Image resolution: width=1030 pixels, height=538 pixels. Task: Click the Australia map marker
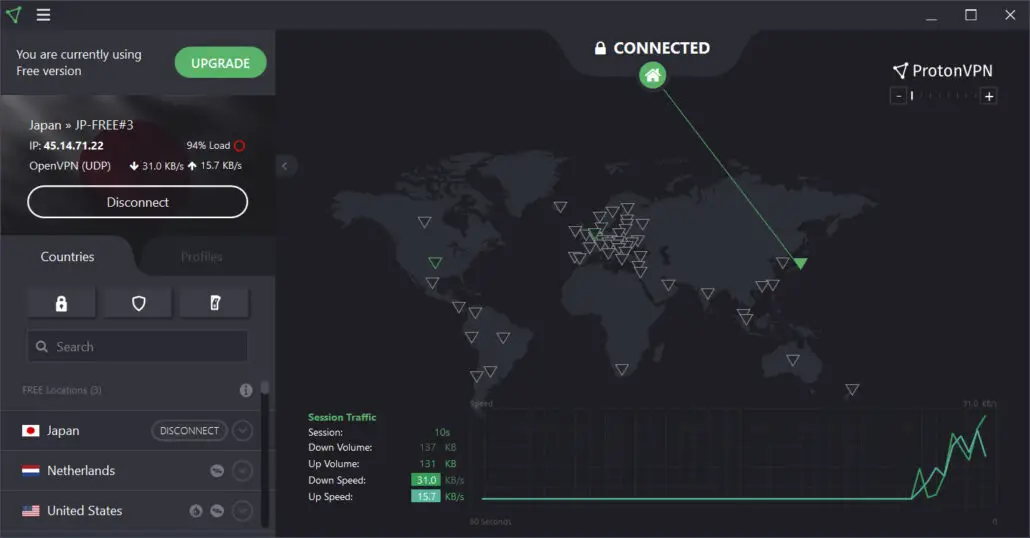coord(793,360)
